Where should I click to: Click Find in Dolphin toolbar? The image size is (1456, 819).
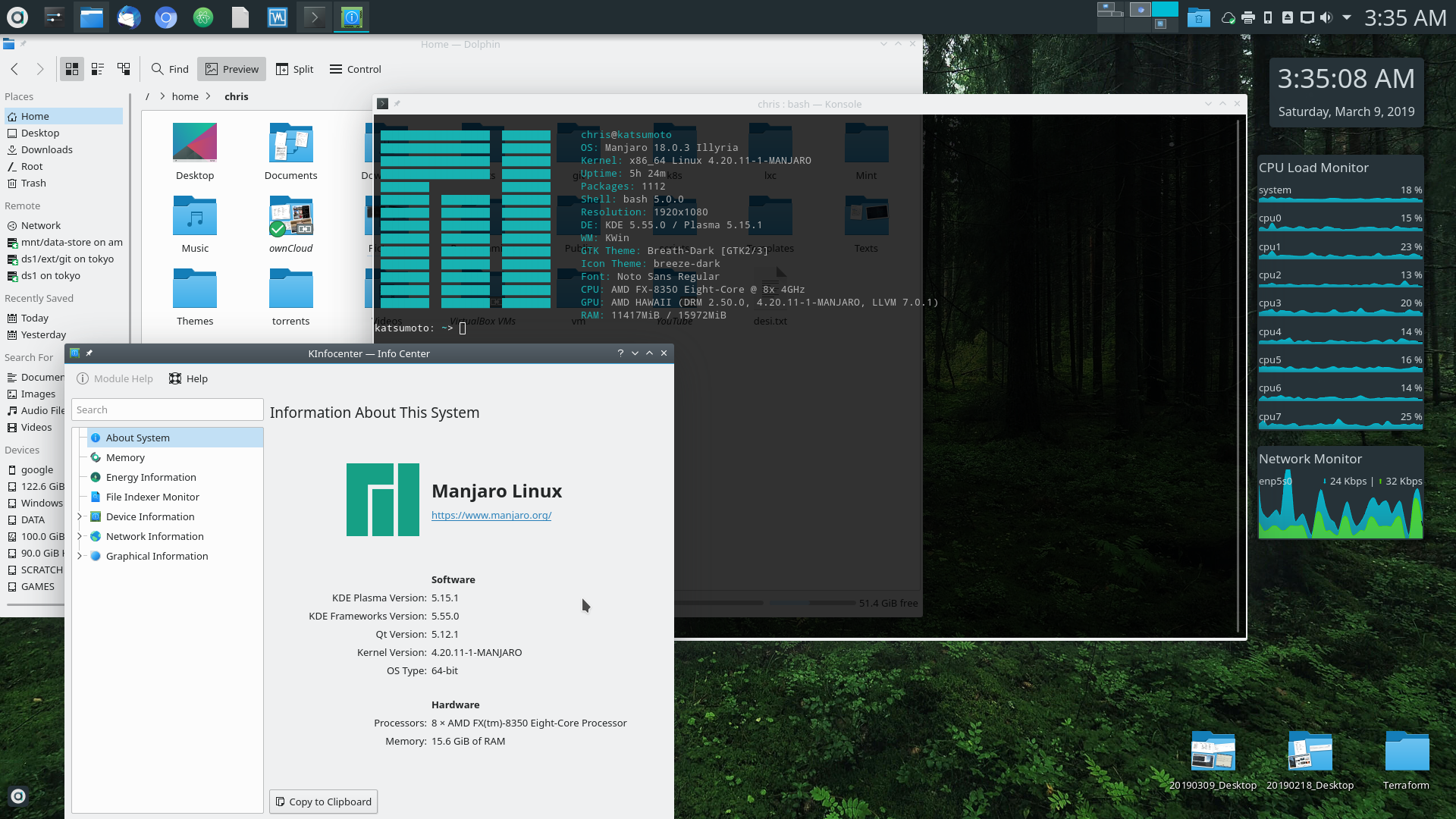[x=170, y=69]
